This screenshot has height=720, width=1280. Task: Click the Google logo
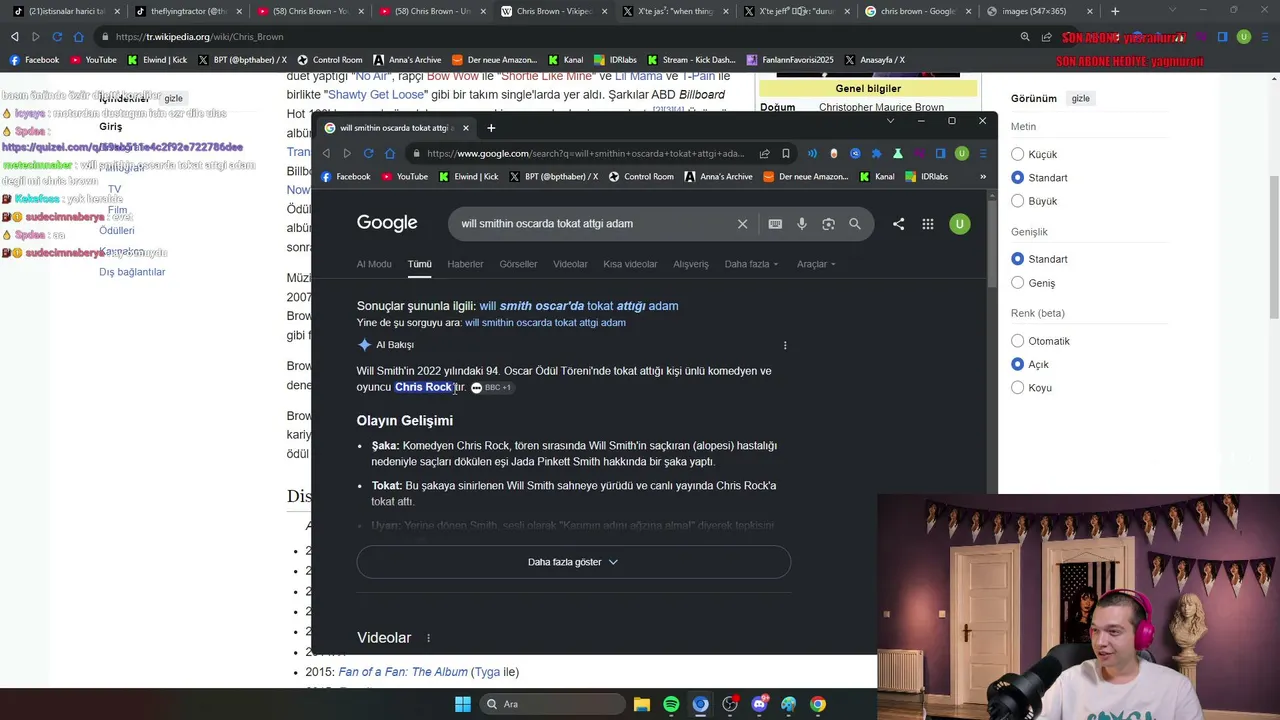387,223
